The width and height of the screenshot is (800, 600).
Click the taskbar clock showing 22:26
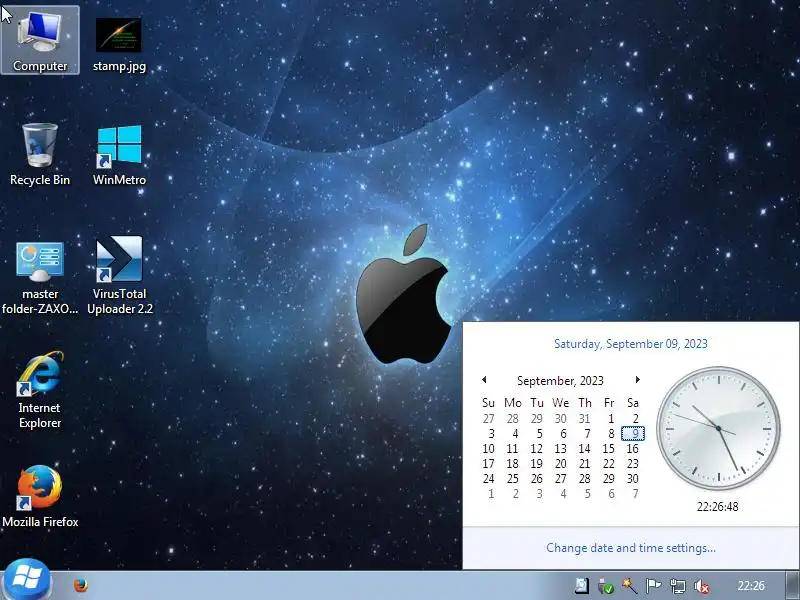point(751,586)
